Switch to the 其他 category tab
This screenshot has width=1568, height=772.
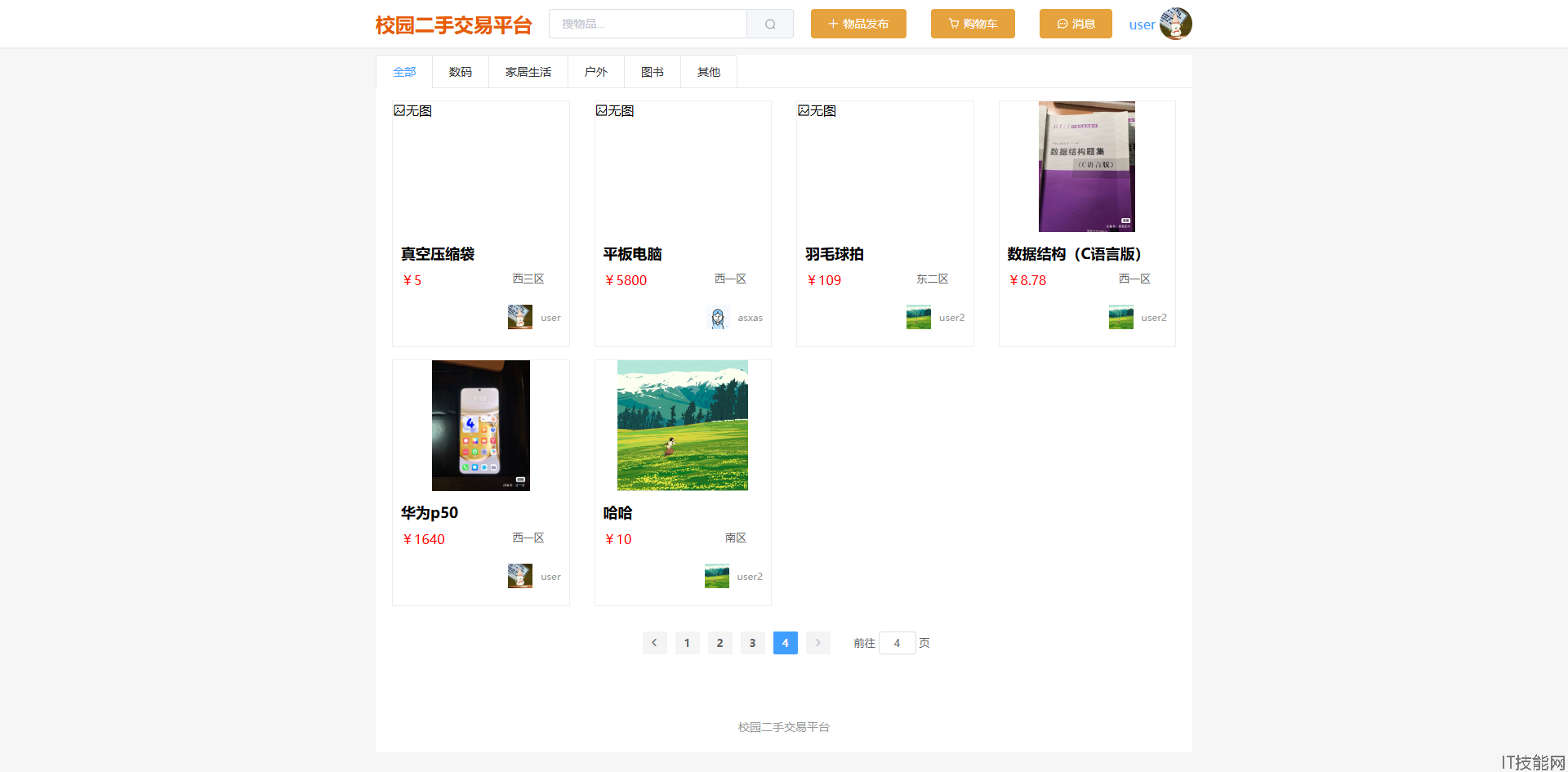[709, 72]
